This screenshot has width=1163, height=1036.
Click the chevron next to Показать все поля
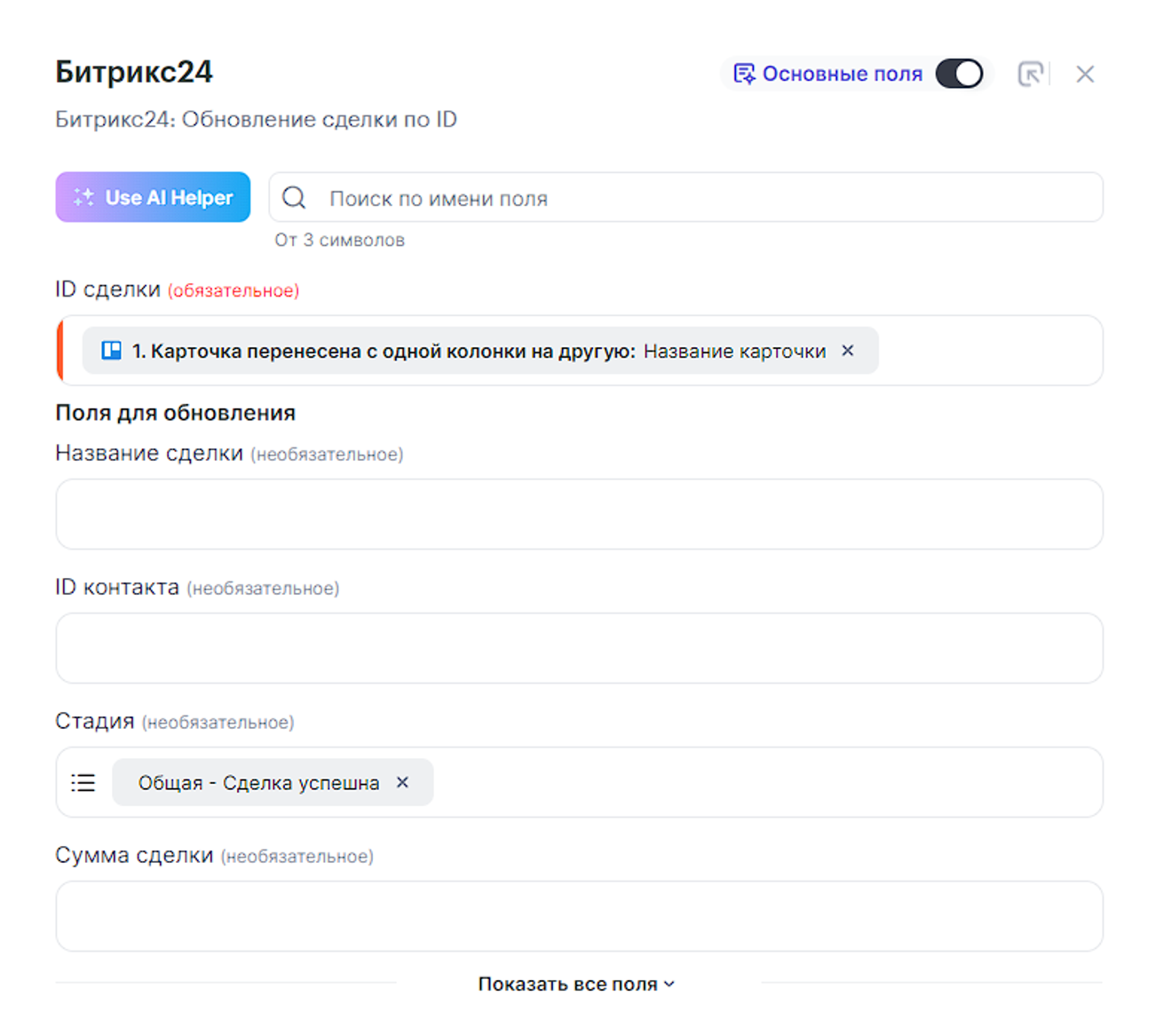(x=669, y=984)
